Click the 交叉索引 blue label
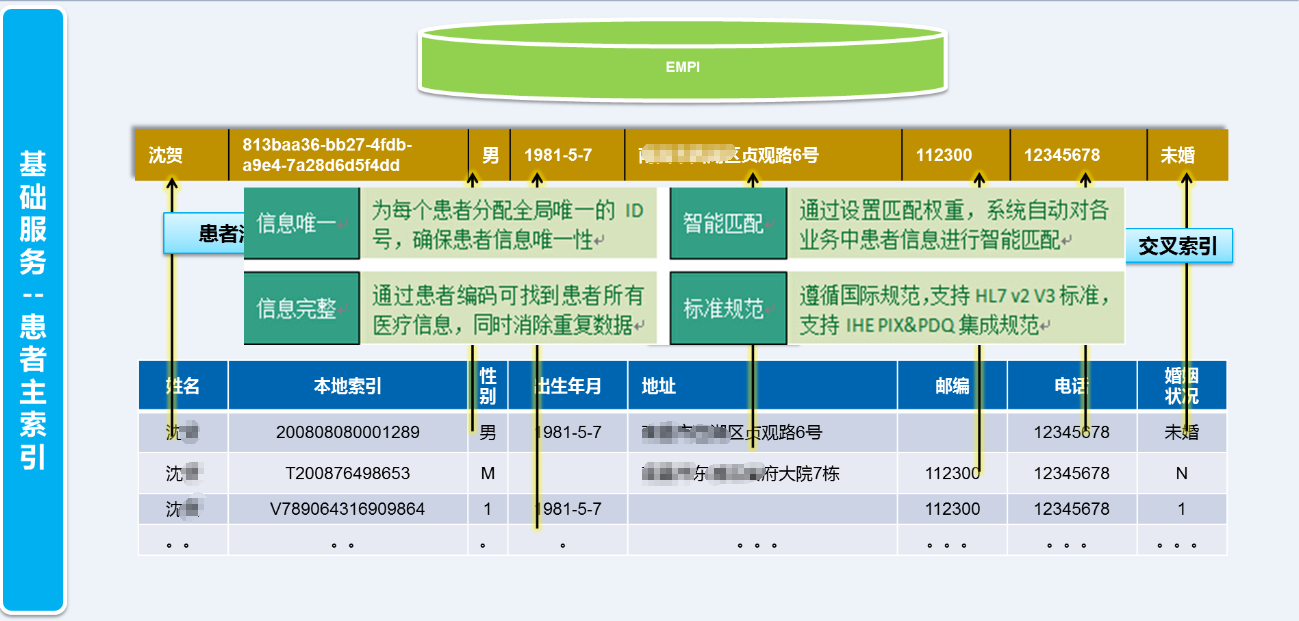Image resolution: width=1299 pixels, height=621 pixels. pos(1178,246)
